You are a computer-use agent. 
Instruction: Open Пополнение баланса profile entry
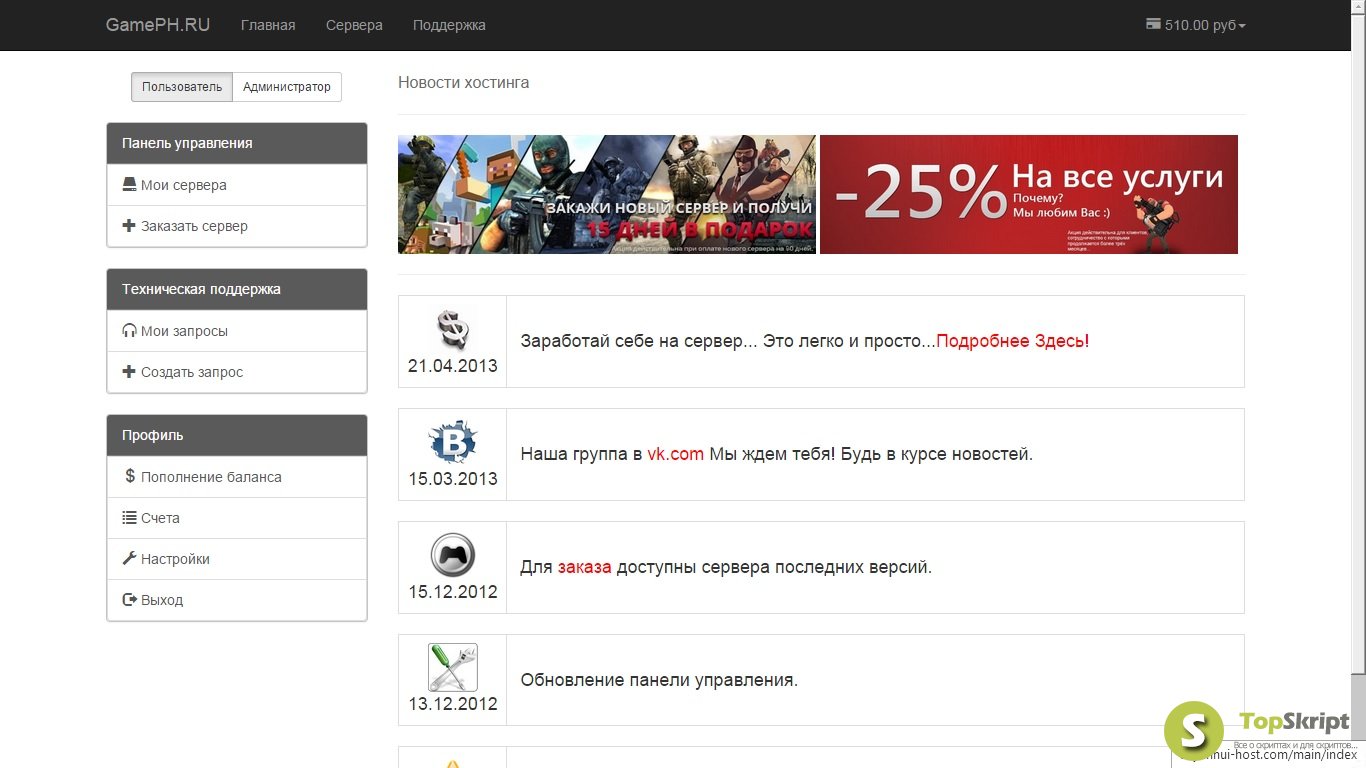237,477
